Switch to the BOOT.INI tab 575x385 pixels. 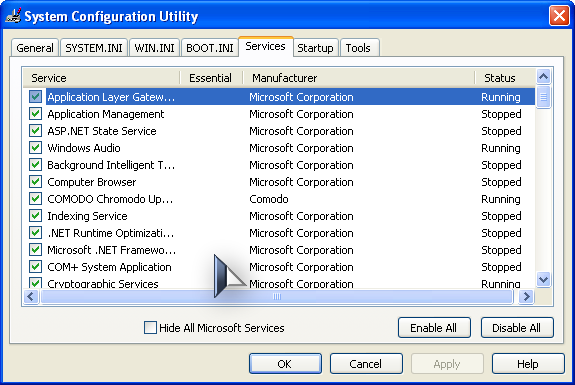point(210,48)
